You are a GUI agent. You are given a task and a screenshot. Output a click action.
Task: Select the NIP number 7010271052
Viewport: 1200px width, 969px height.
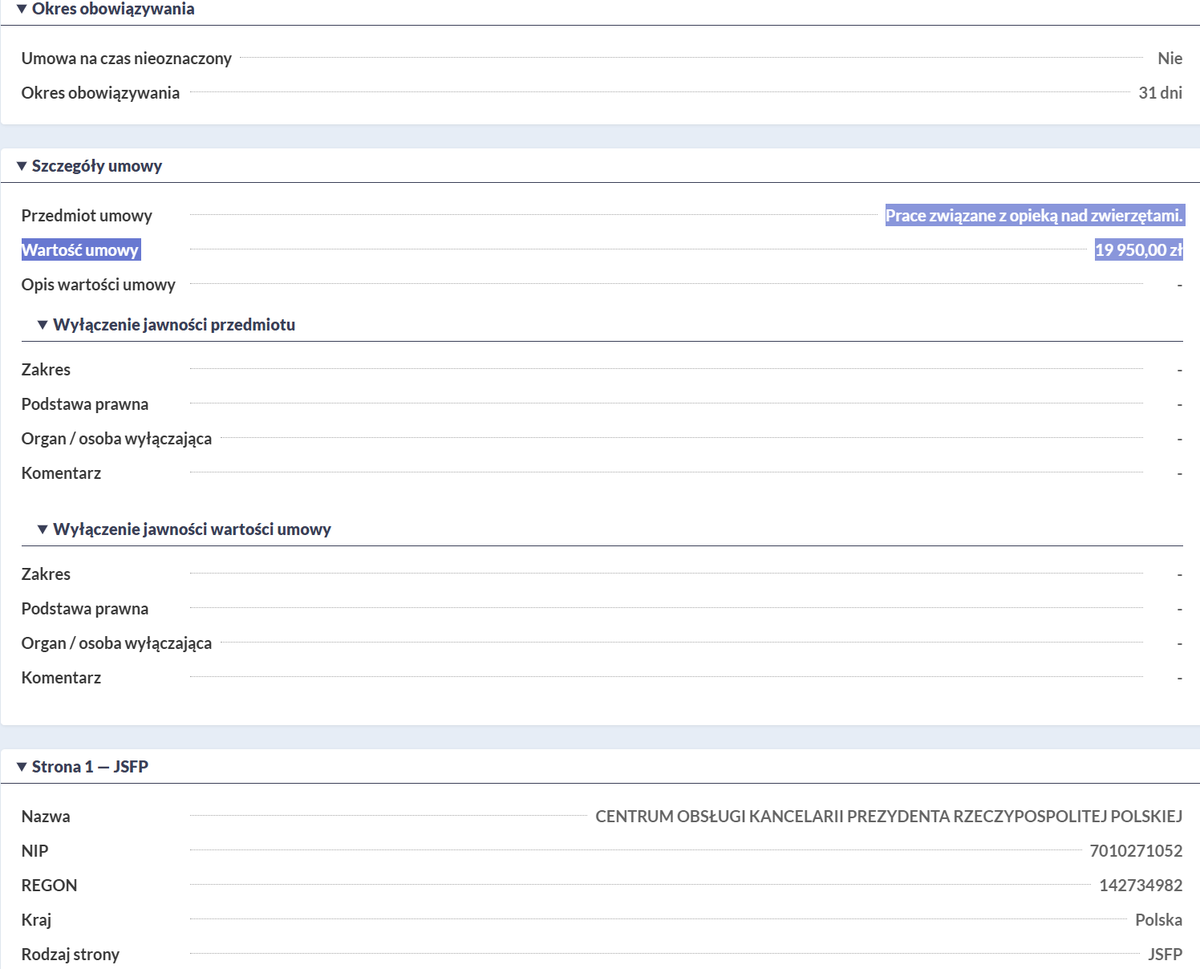pos(1136,851)
